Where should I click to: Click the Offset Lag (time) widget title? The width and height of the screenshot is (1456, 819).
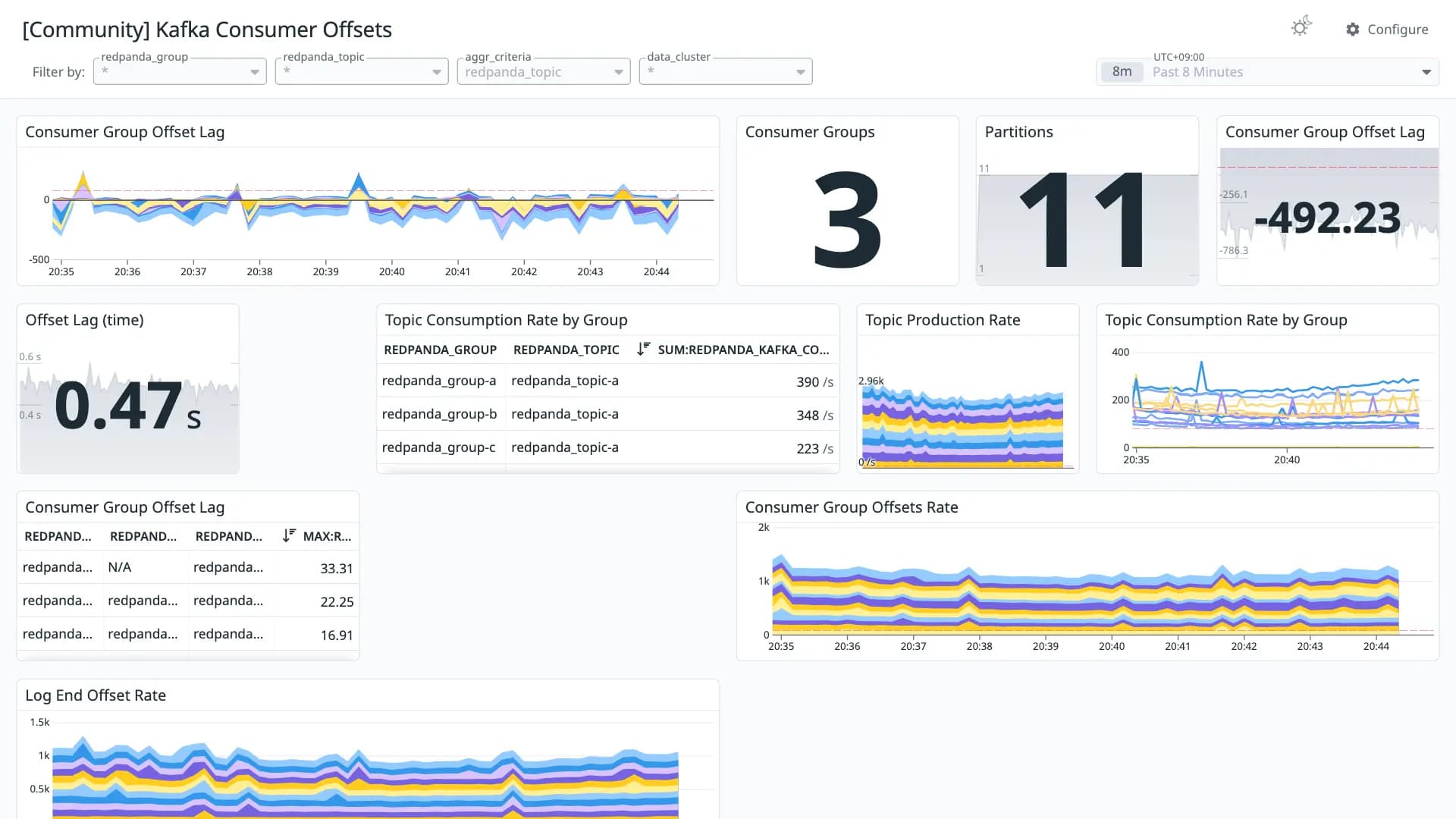(x=84, y=320)
